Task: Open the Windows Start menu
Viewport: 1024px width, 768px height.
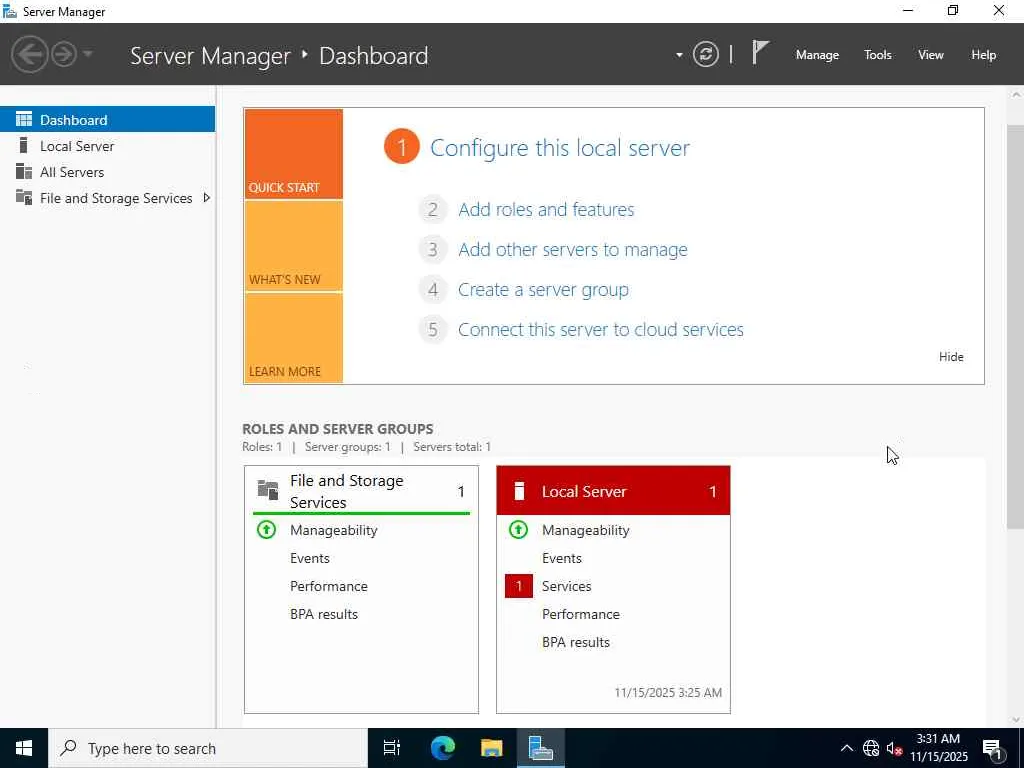Action: (x=24, y=748)
